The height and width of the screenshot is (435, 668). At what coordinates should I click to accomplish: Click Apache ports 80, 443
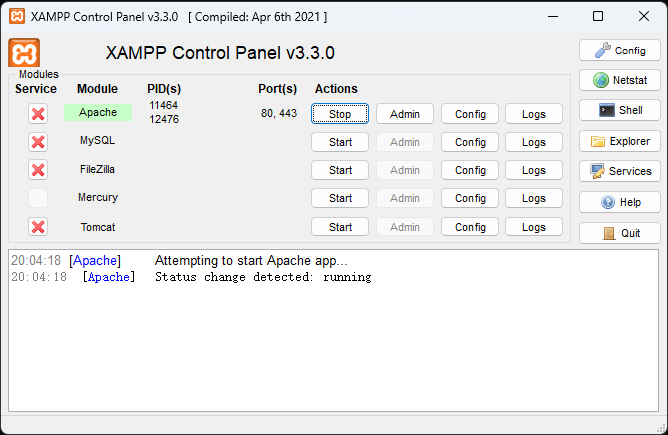279,113
